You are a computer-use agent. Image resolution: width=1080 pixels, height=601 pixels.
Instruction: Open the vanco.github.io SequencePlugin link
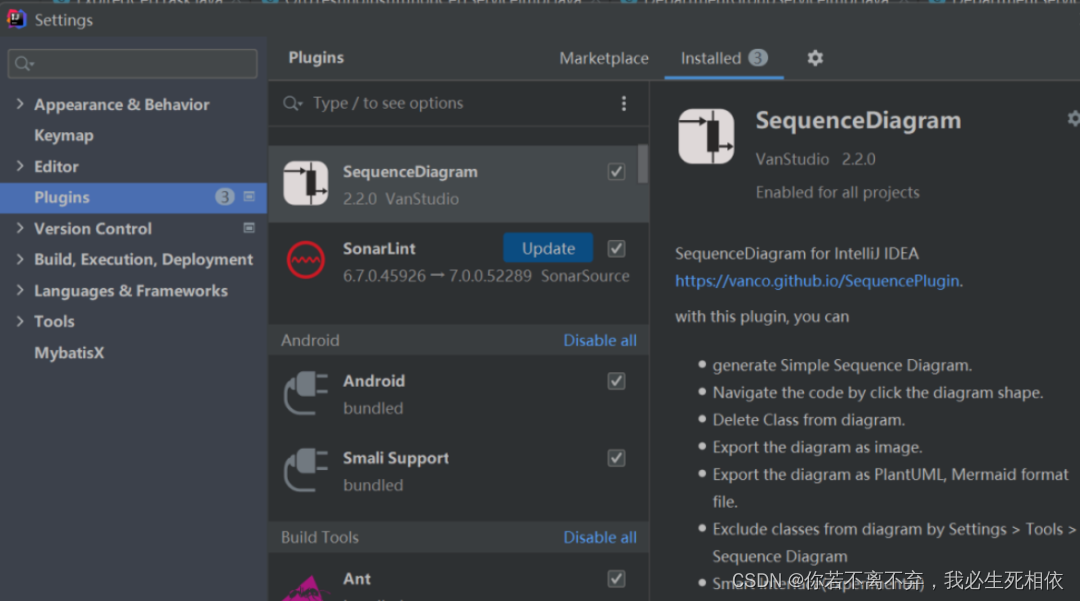tap(817, 281)
